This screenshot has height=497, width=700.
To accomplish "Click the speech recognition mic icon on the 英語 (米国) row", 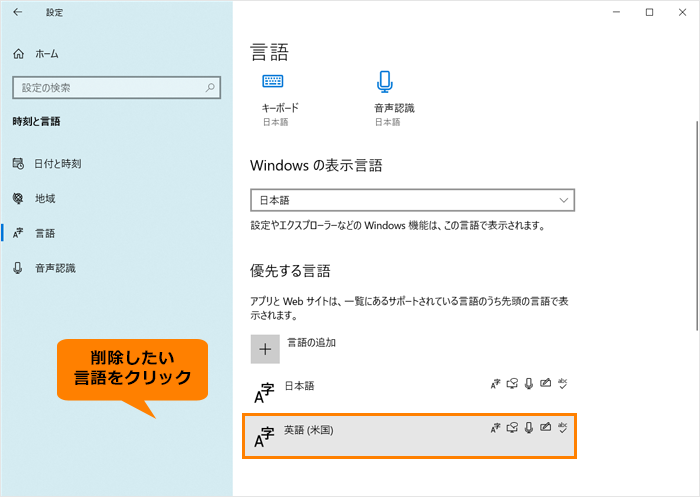I will point(529,428).
